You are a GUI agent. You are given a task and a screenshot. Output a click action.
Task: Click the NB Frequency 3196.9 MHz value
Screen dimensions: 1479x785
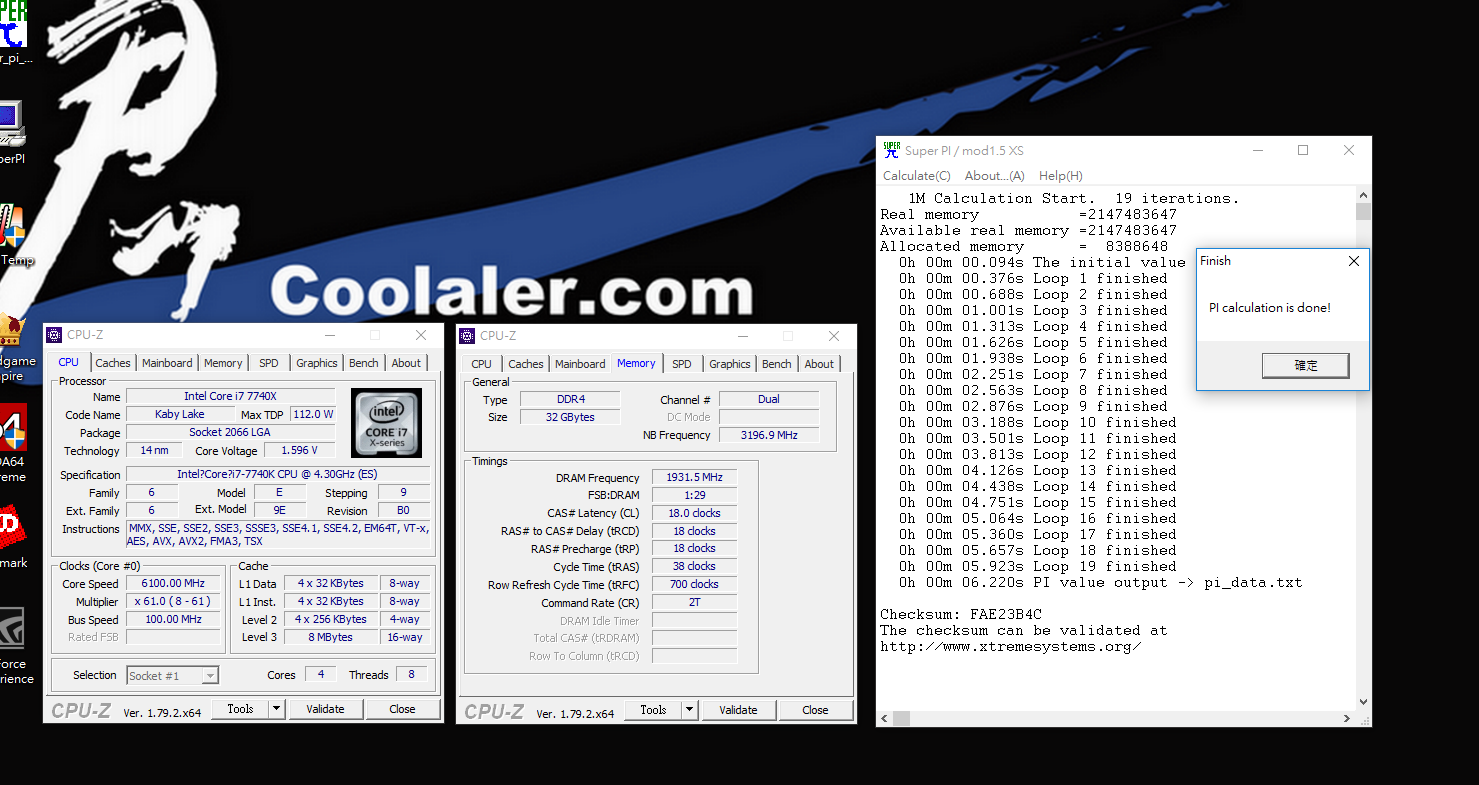click(769, 435)
